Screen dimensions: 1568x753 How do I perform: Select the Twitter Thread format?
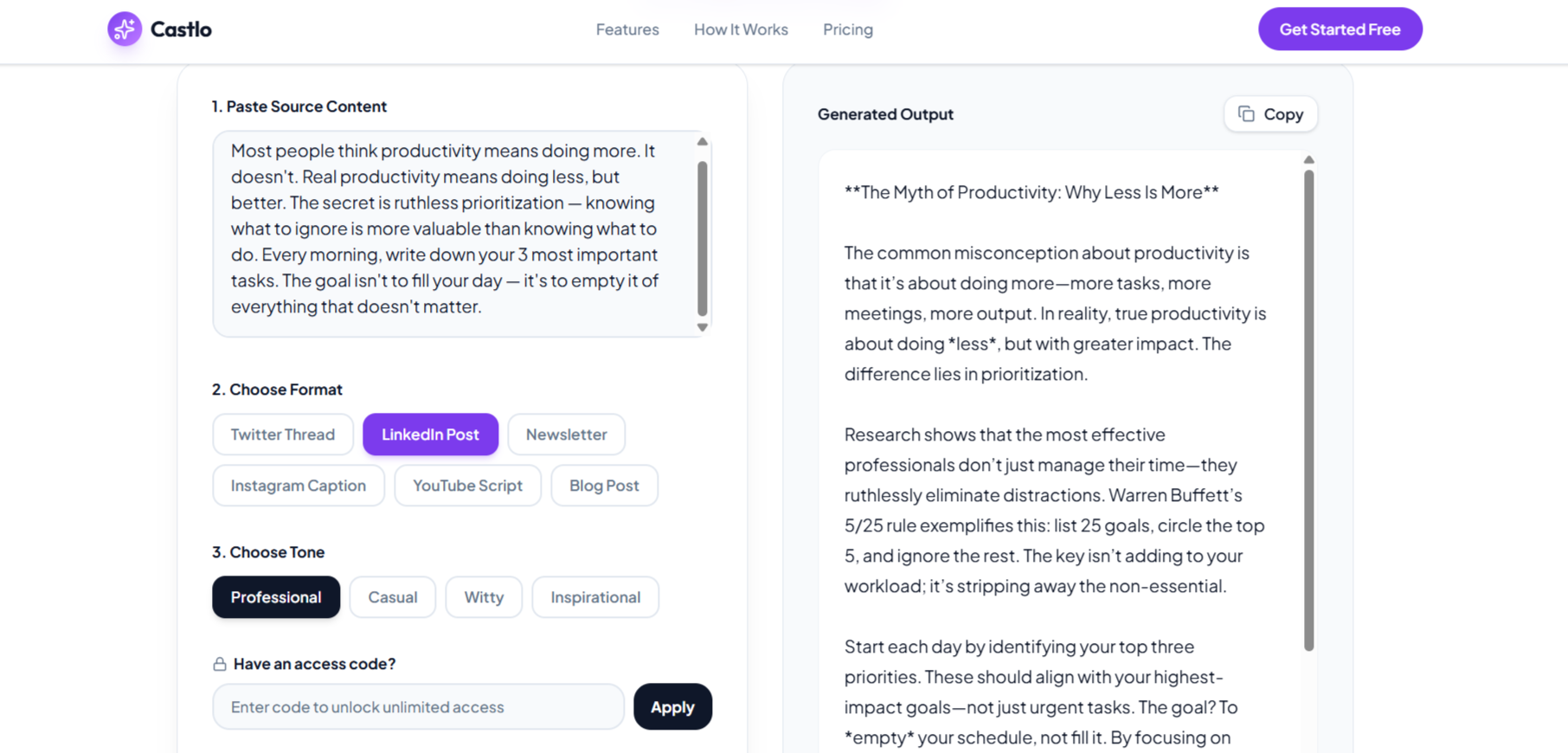[x=282, y=434]
